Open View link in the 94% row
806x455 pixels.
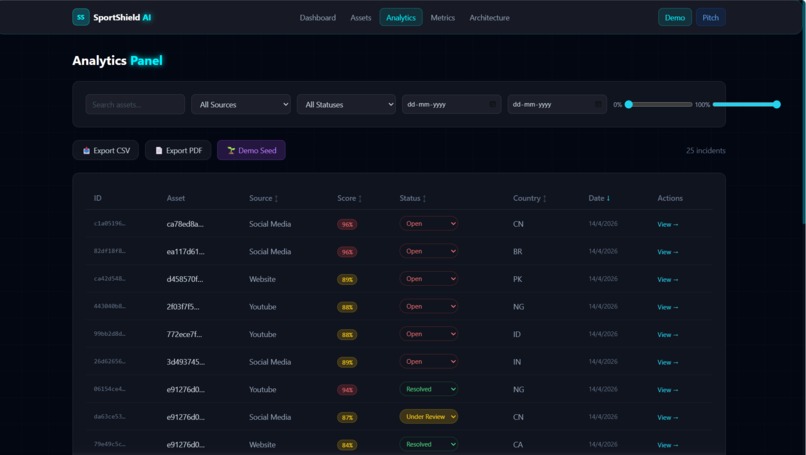(668, 390)
